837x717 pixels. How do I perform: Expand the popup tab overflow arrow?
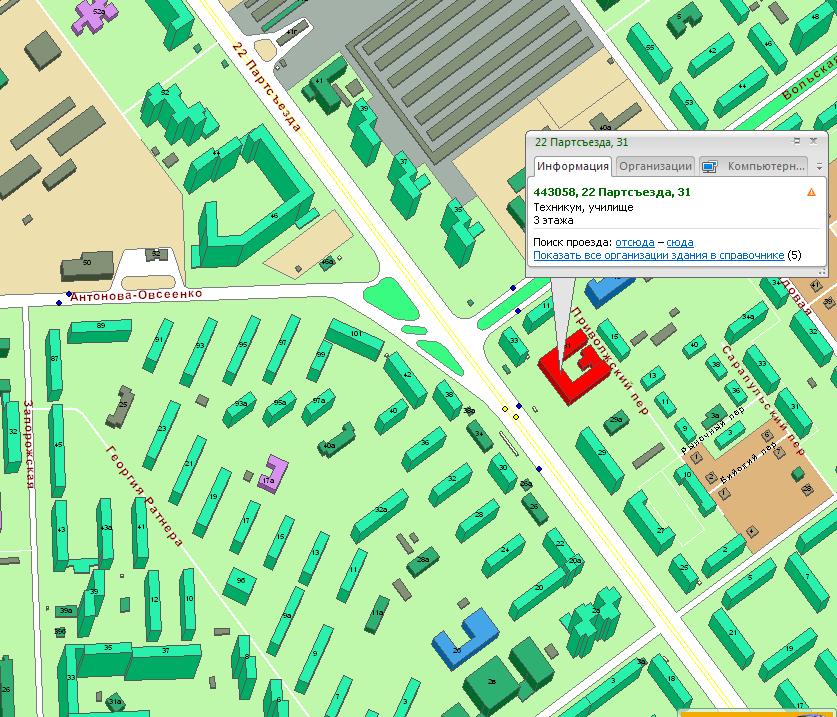[x=819, y=167]
